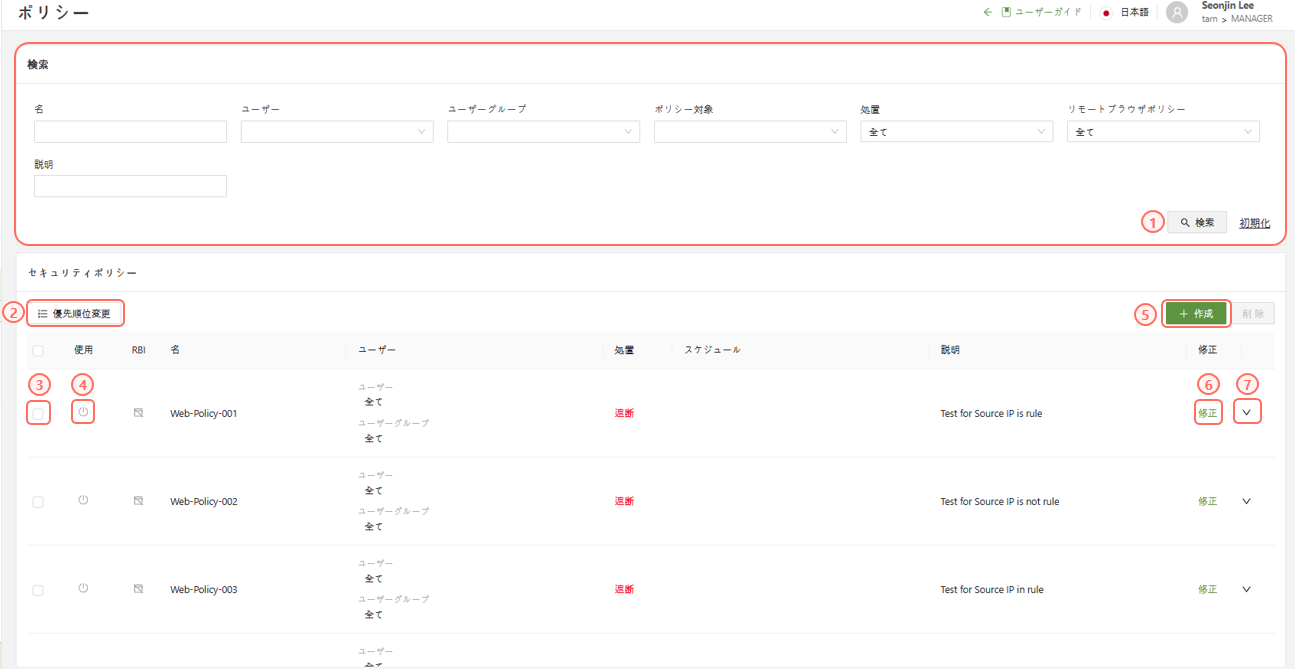The height and width of the screenshot is (669, 1295).
Task: Open the ユーザー dropdown in search
Action: click(x=336, y=132)
